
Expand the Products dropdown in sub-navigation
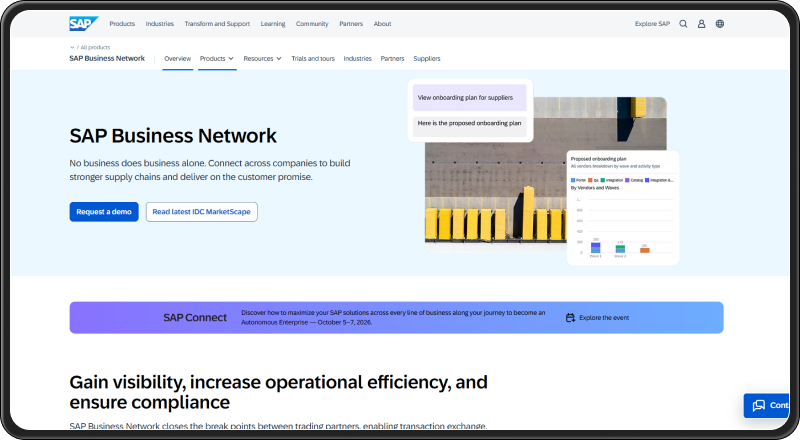[217, 59]
